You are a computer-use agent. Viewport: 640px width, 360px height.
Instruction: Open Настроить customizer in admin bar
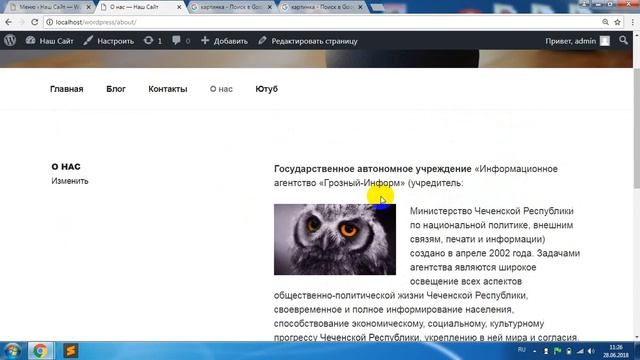point(109,41)
